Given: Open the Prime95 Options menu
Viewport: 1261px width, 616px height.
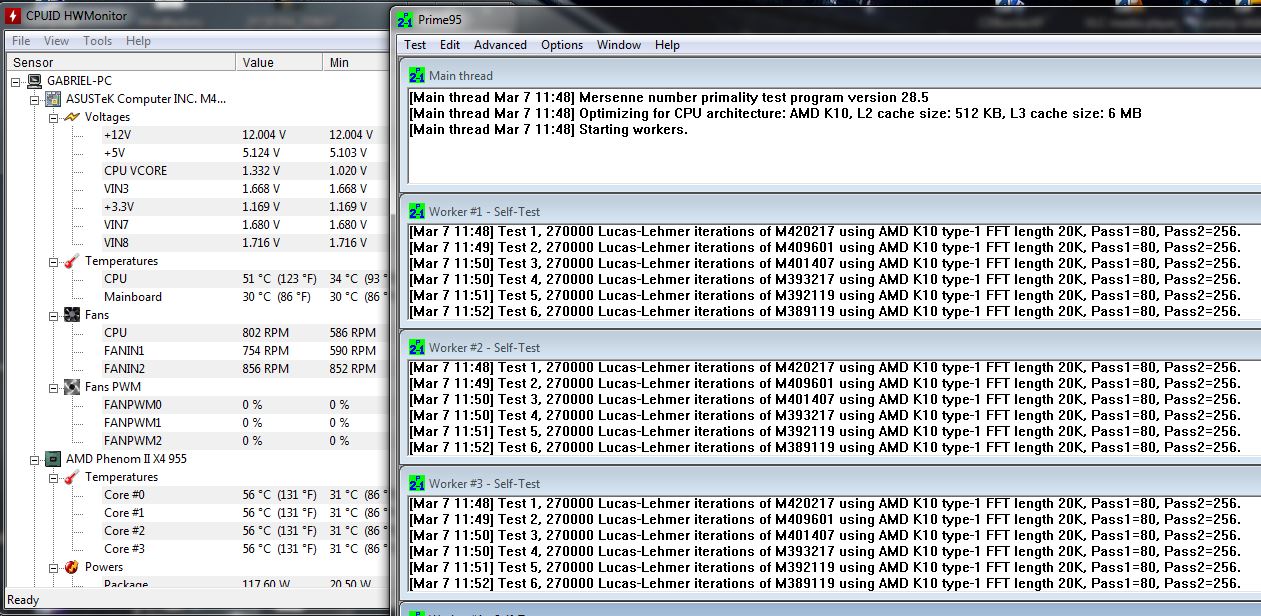Looking at the screenshot, I should (x=562, y=45).
